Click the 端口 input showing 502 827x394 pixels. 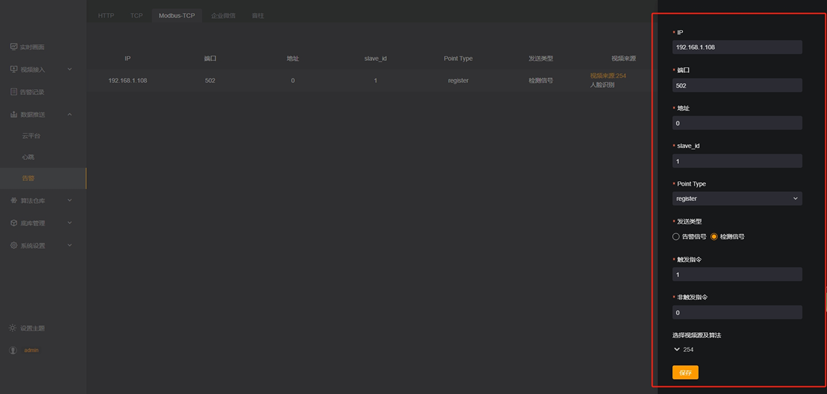pyautogui.click(x=737, y=85)
